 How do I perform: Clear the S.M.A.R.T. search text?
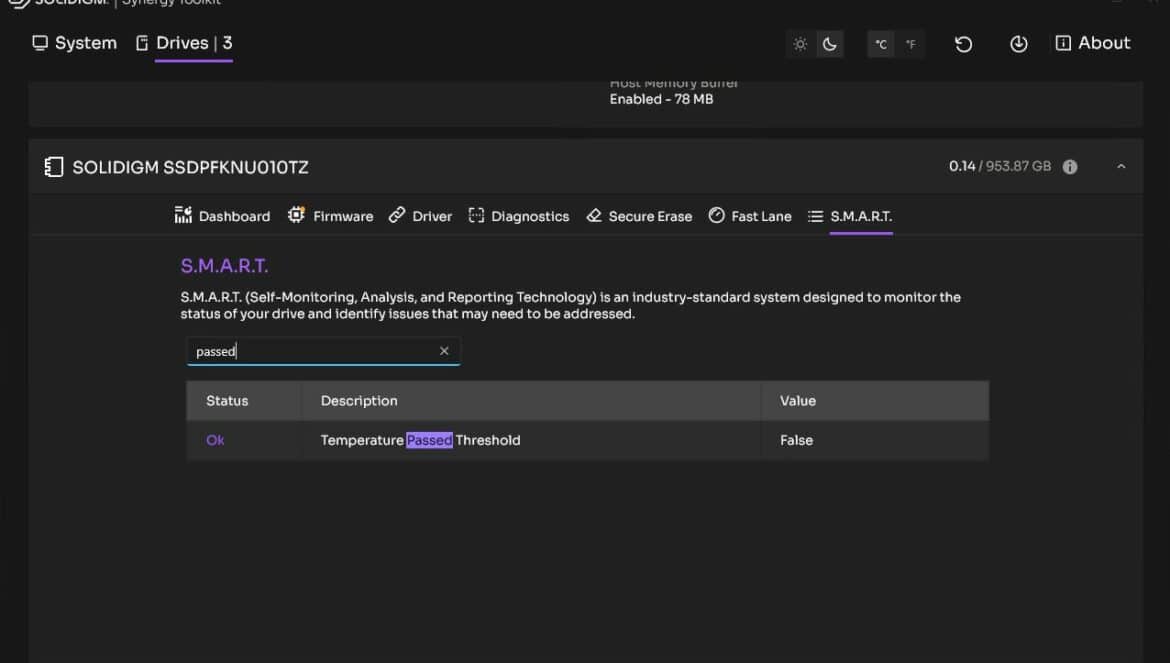(x=444, y=351)
